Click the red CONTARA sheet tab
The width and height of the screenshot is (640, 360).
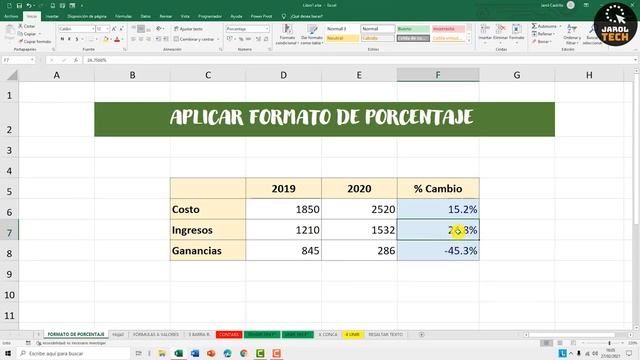[229, 334]
